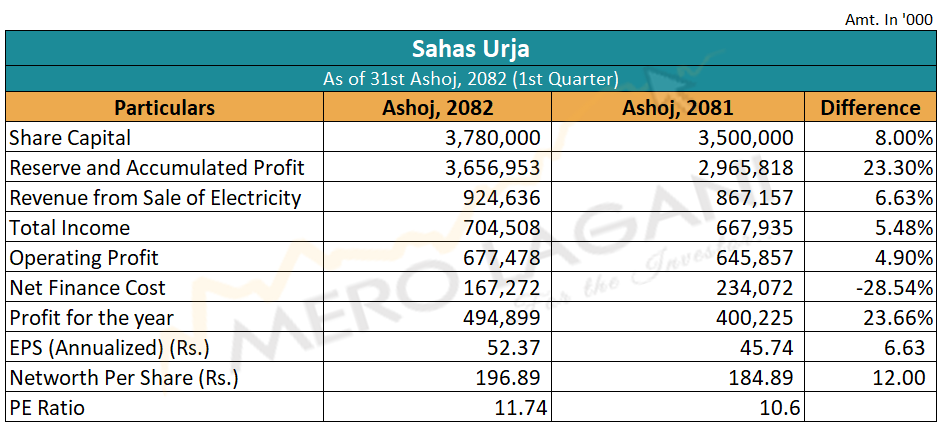Image resolution: width=942 pixels, height=427 pixels.
Task: Click the Share Capital row label
Action: [x=70, y=138]
